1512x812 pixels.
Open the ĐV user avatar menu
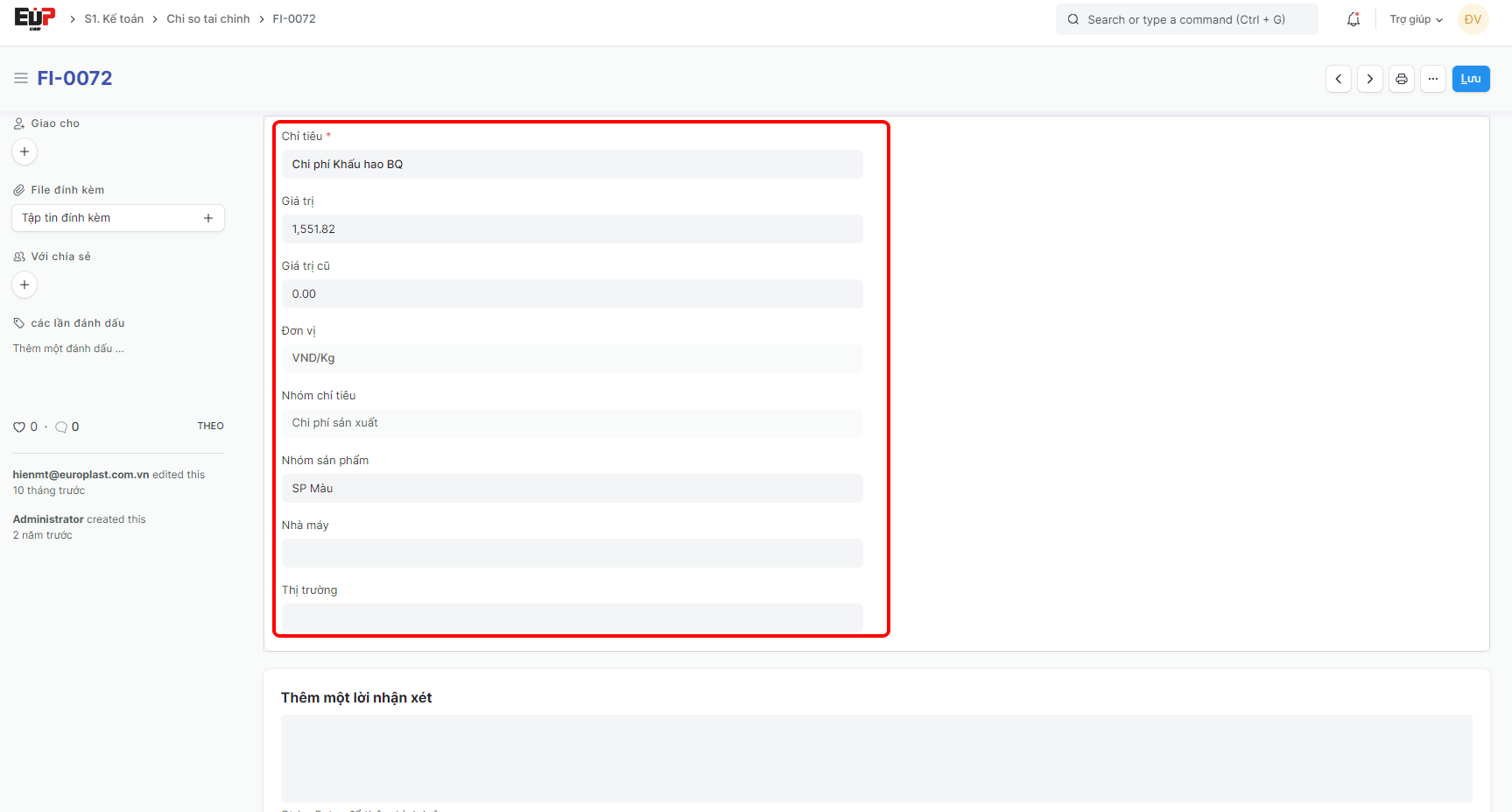click(1473, 19)
